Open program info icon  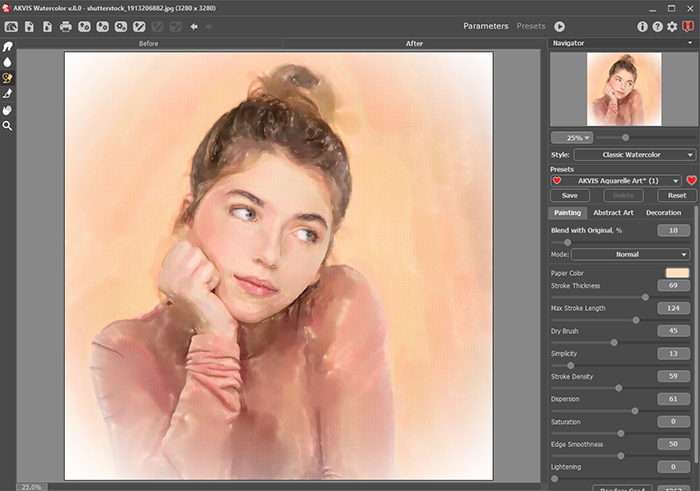coord(641,26)
